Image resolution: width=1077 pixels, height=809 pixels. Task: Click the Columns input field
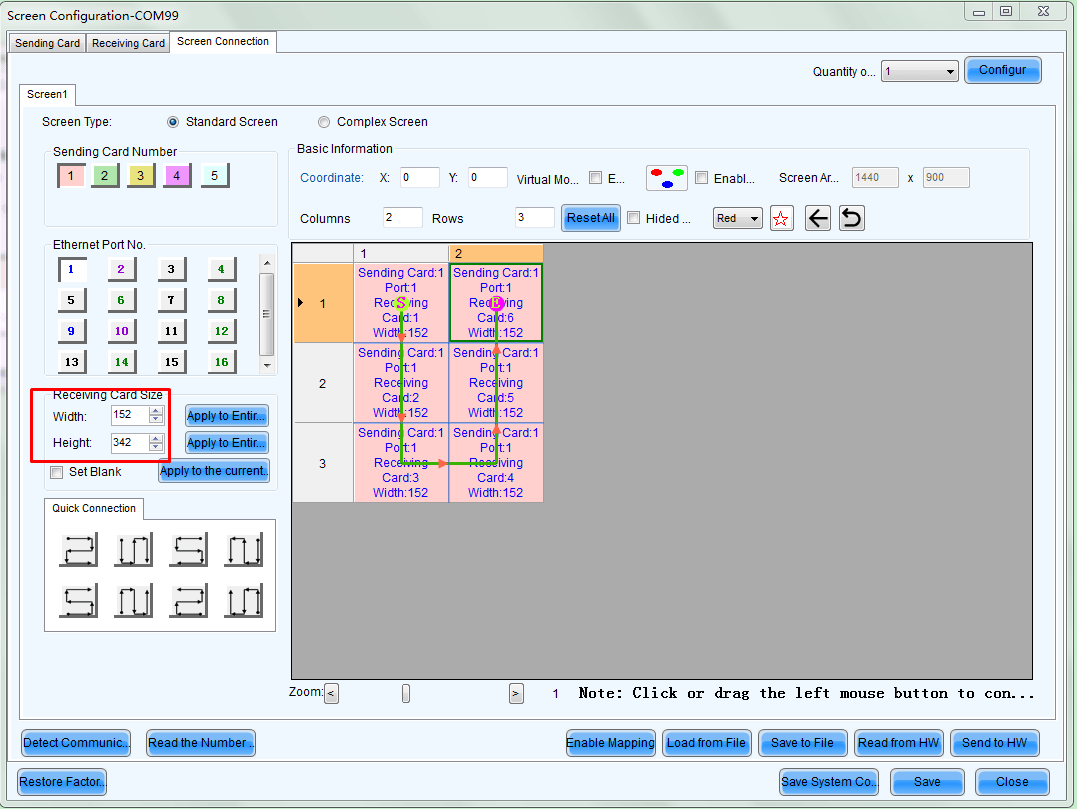coord(402,218)
